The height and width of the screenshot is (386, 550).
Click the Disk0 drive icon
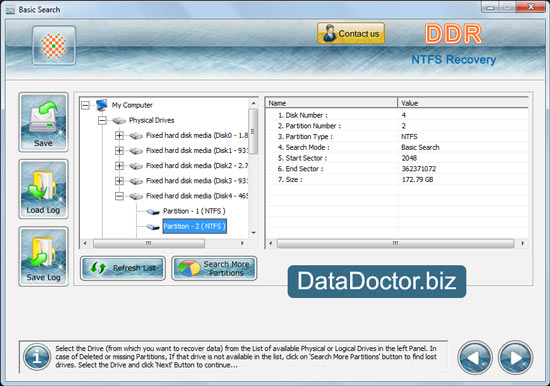coord(136,135)
